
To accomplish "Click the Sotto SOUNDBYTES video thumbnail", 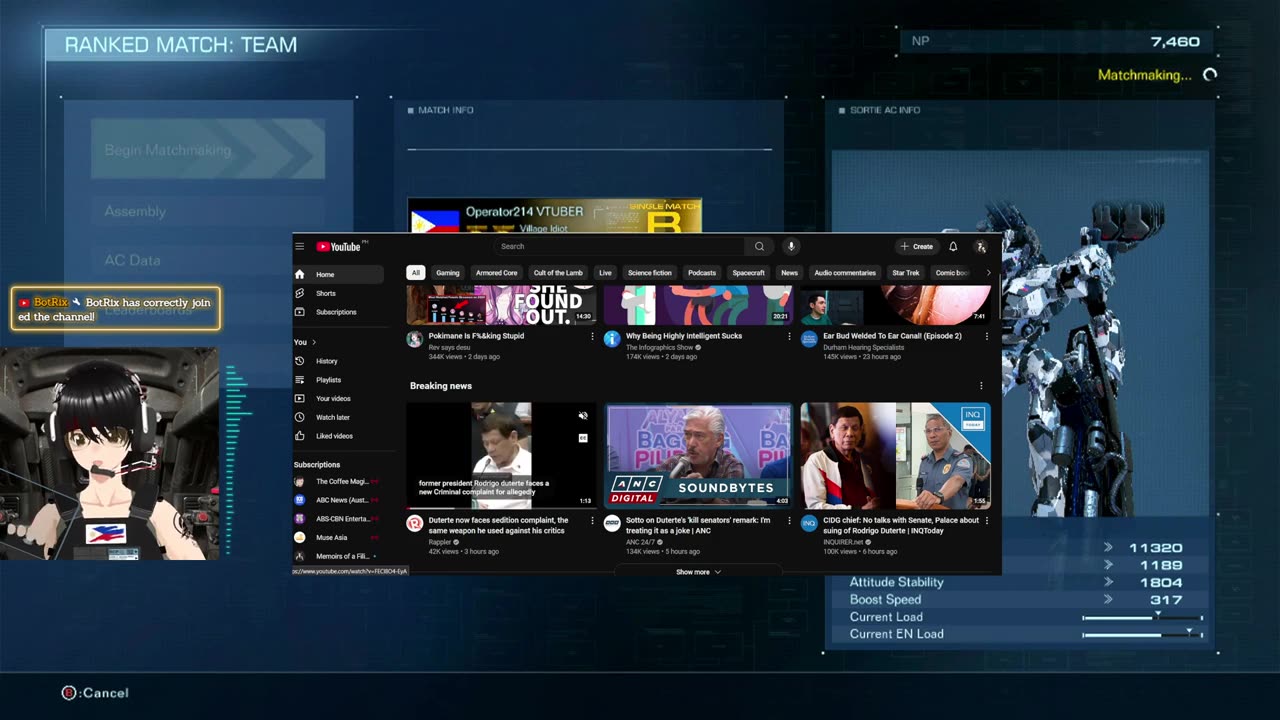I will pyautogui.click(x=698, y=455).
